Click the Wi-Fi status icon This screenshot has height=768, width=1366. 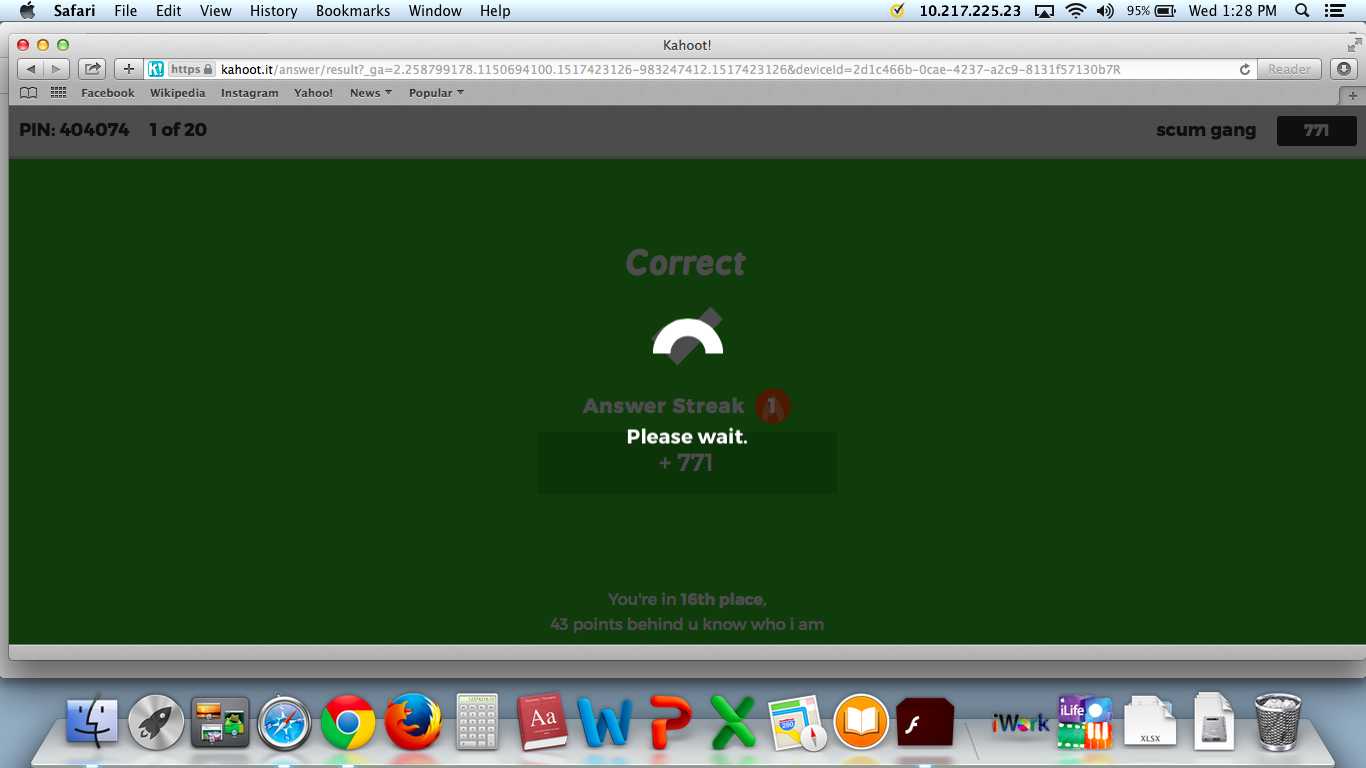click(1076, 11)
